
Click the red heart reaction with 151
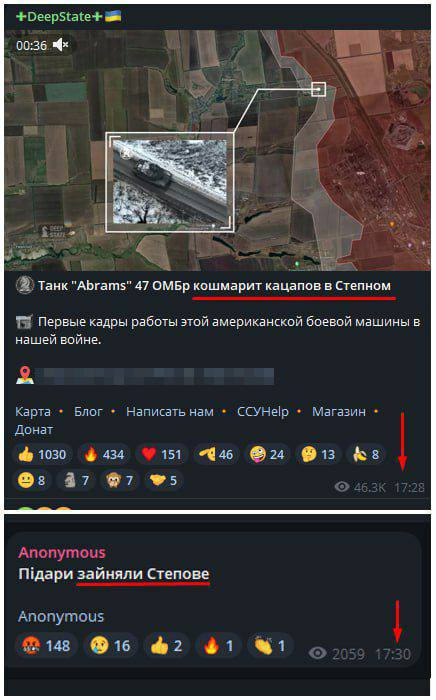(x=162, y=454)
